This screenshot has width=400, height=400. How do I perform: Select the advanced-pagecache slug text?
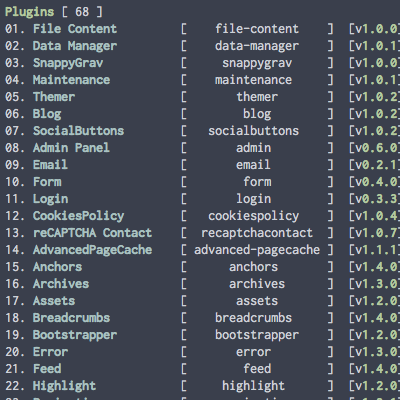(257, 250)
